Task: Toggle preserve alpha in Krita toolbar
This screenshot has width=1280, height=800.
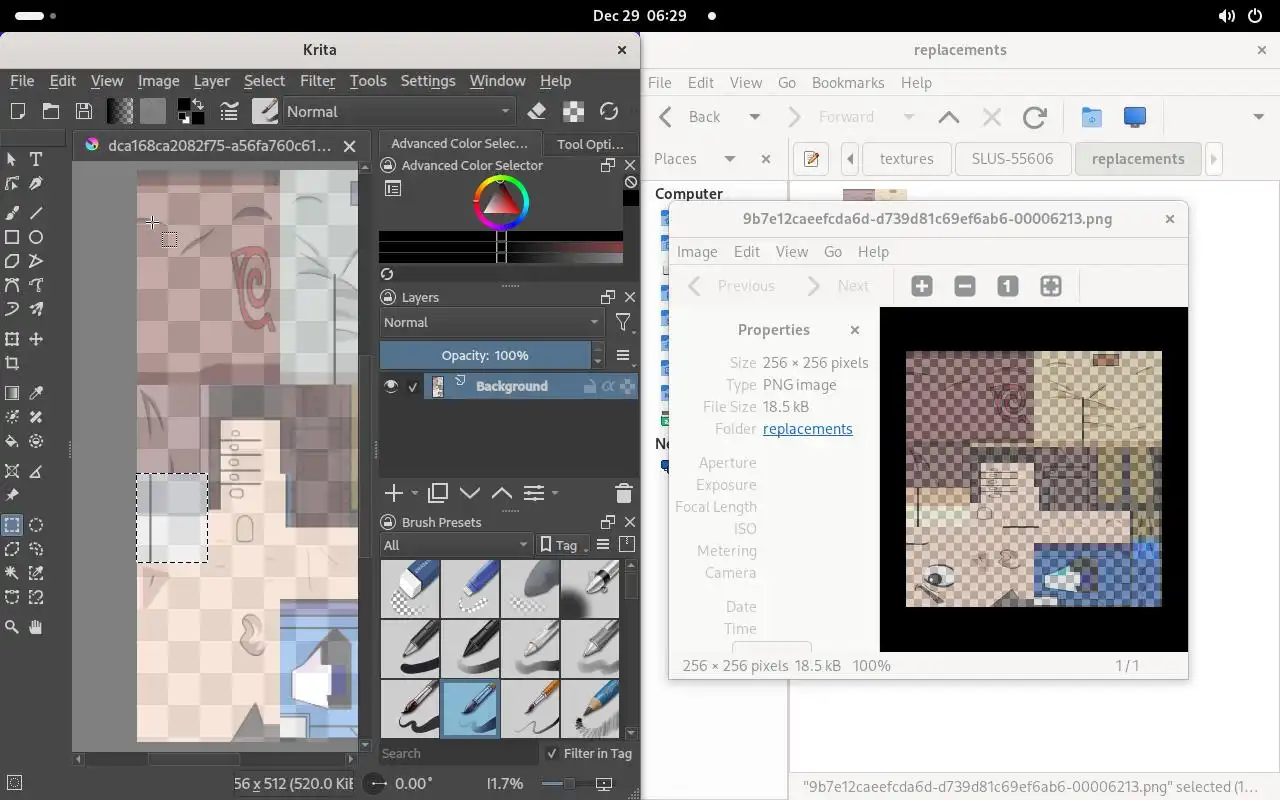Action: coord(574,111)
